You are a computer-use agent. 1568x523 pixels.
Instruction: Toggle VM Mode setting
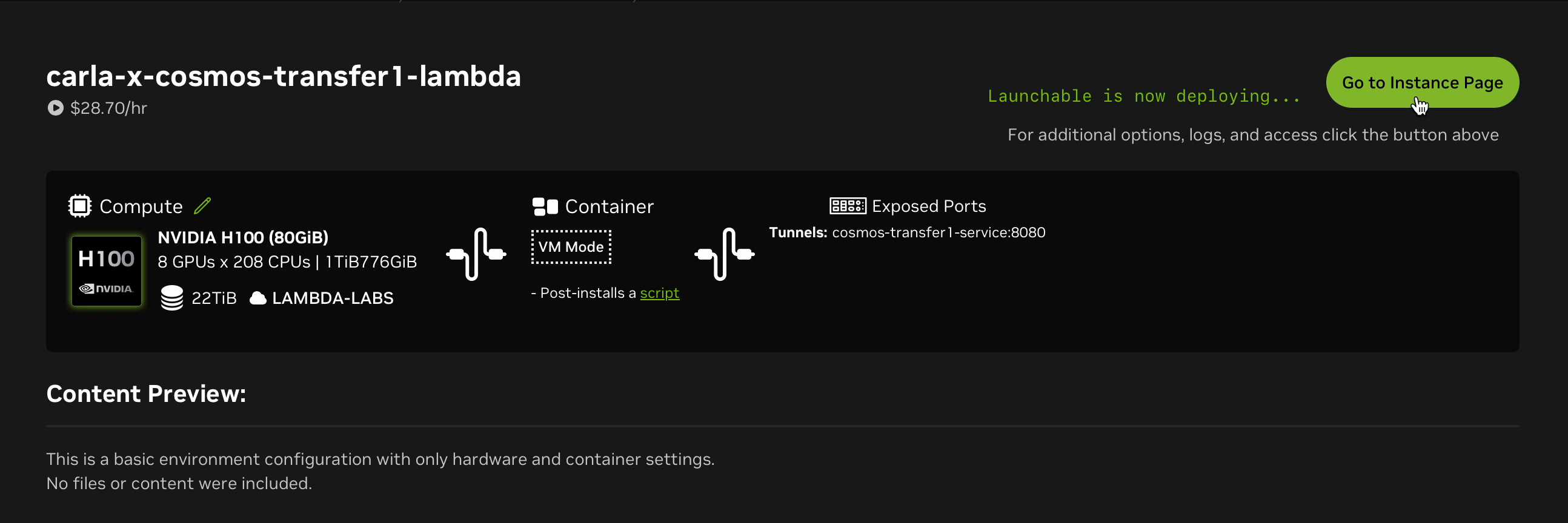coord(571,246)
